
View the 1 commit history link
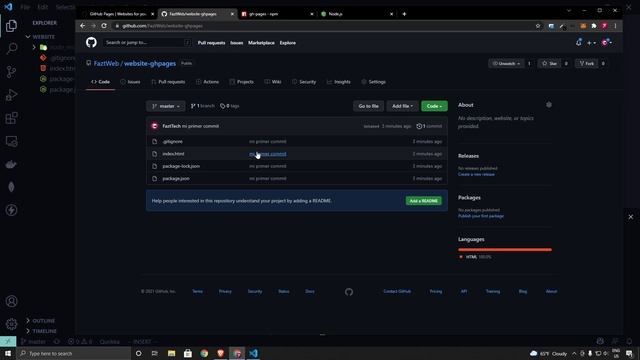pyautogui.click(x=429, y=126)
